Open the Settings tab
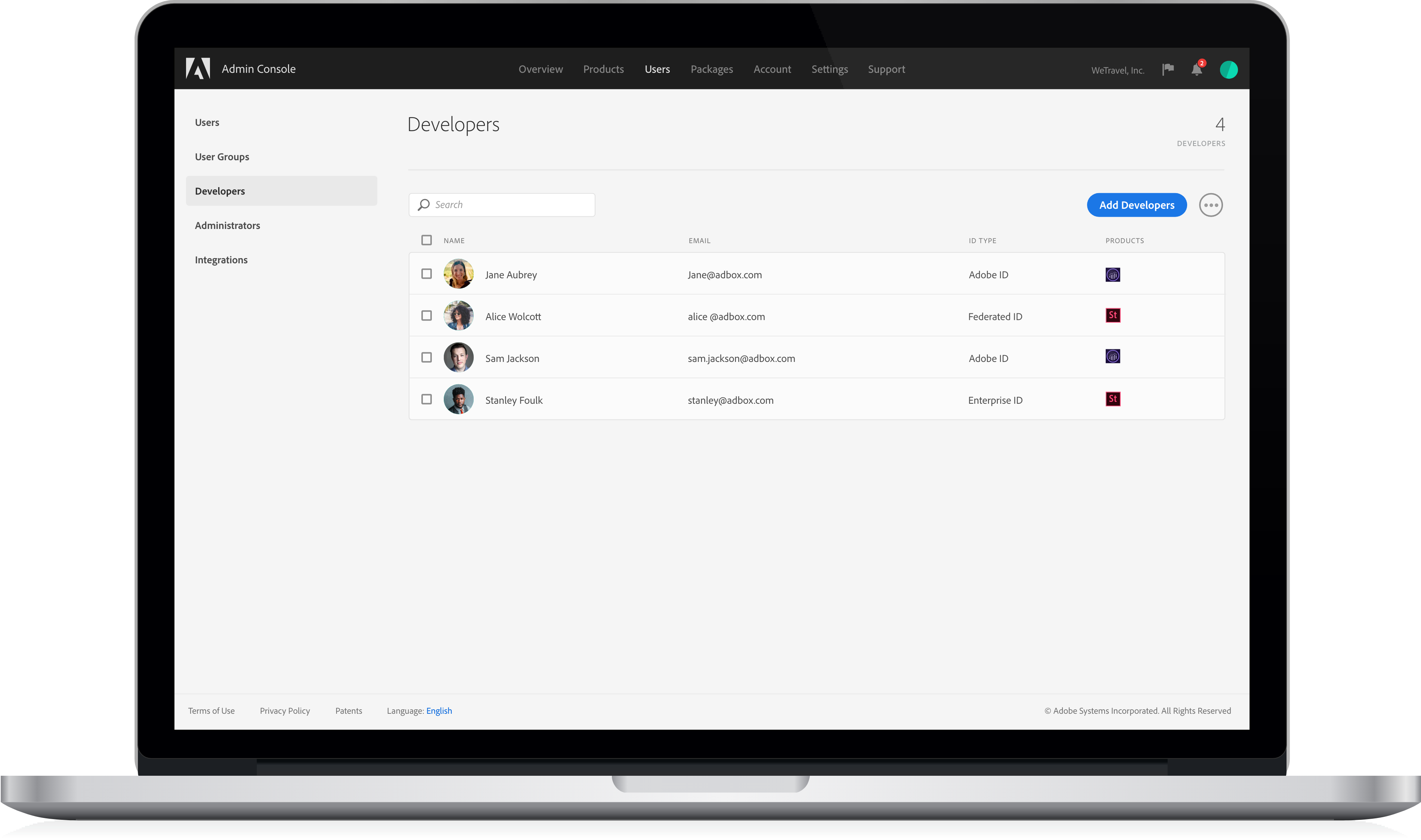Screen dimensions: 1421x840 tap(829, 69)
